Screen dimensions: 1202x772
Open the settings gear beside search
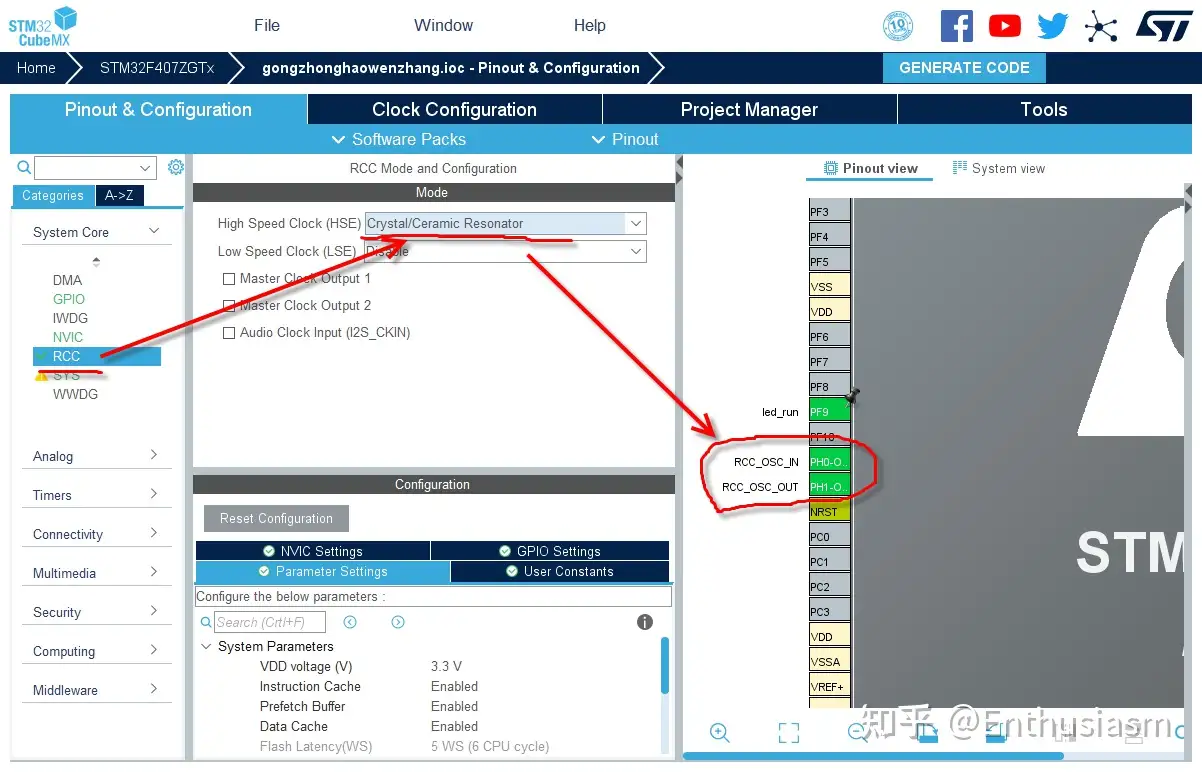pos(176,167)
